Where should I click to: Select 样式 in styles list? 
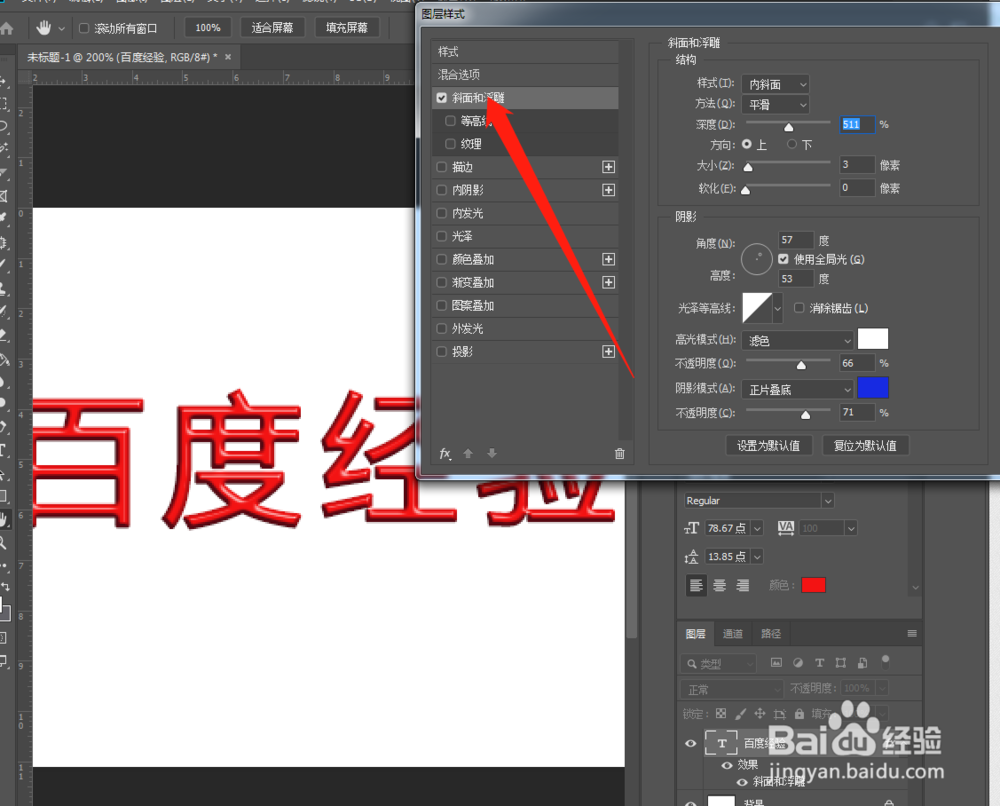click(526, 52)
